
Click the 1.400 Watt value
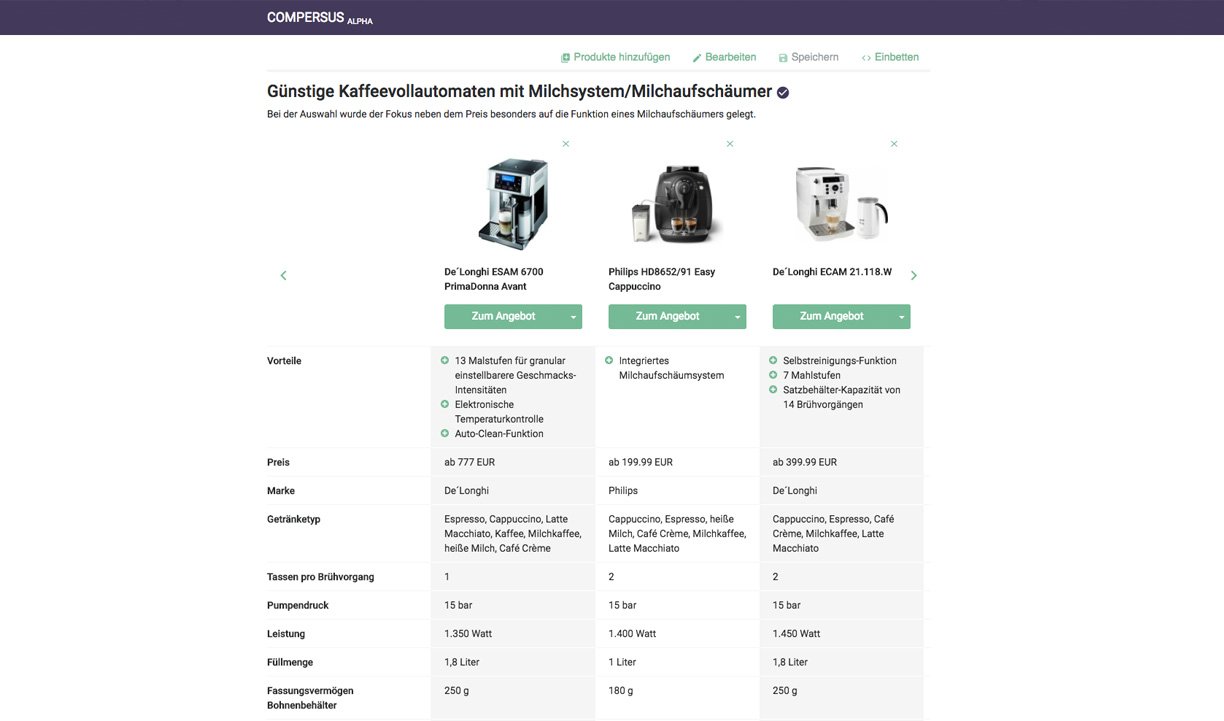tap(633, 634)
